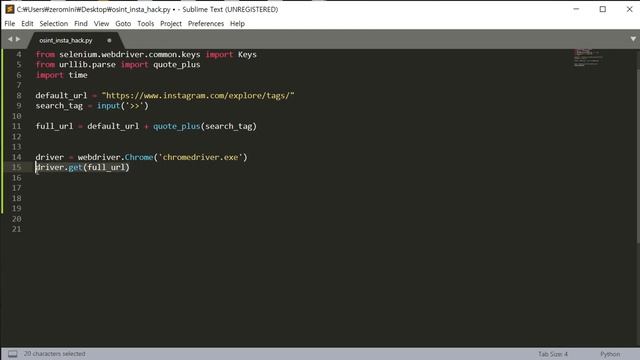Go to next tab with right arrow
Image resolution: width=640 pixels, height=360 pixels.
(x=18, y=39)
